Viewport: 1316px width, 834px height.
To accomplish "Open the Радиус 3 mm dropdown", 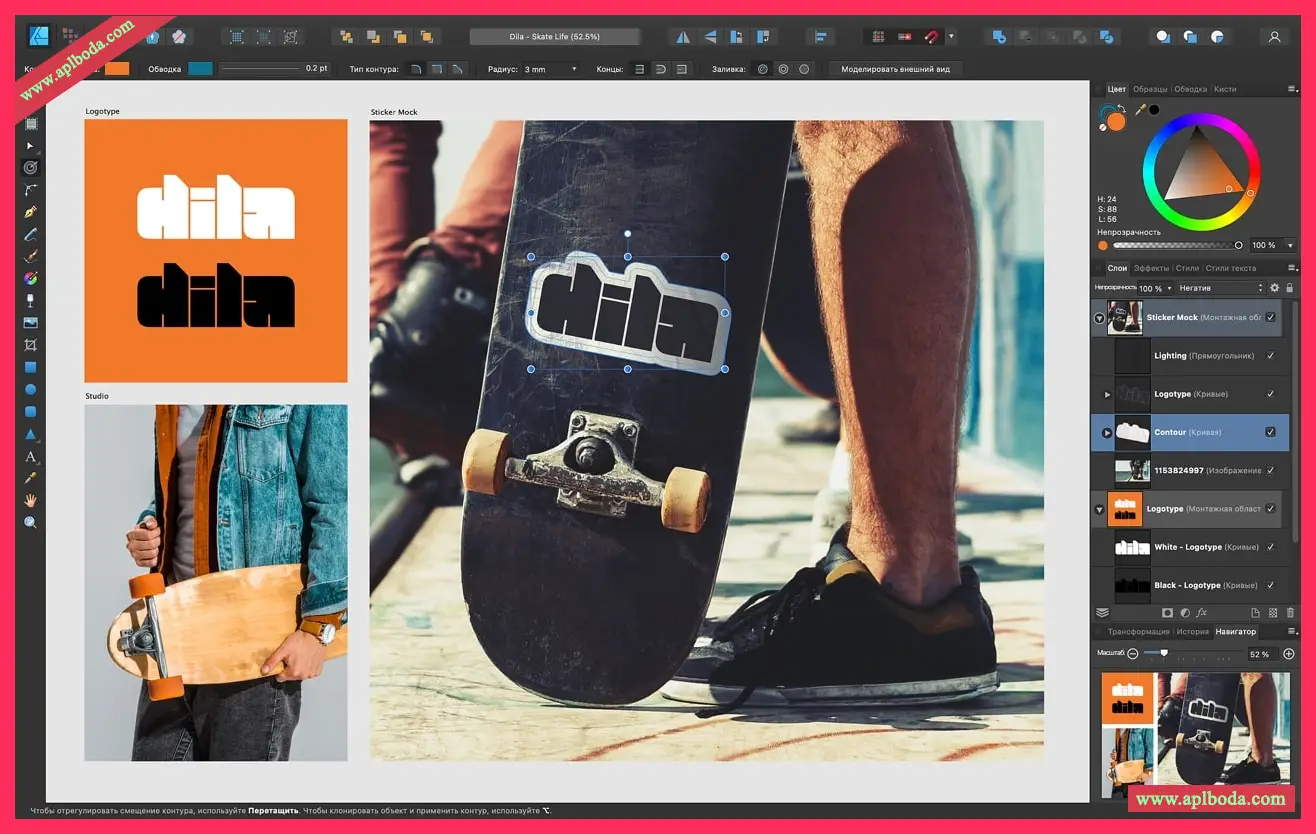I will tap(551, 69).
